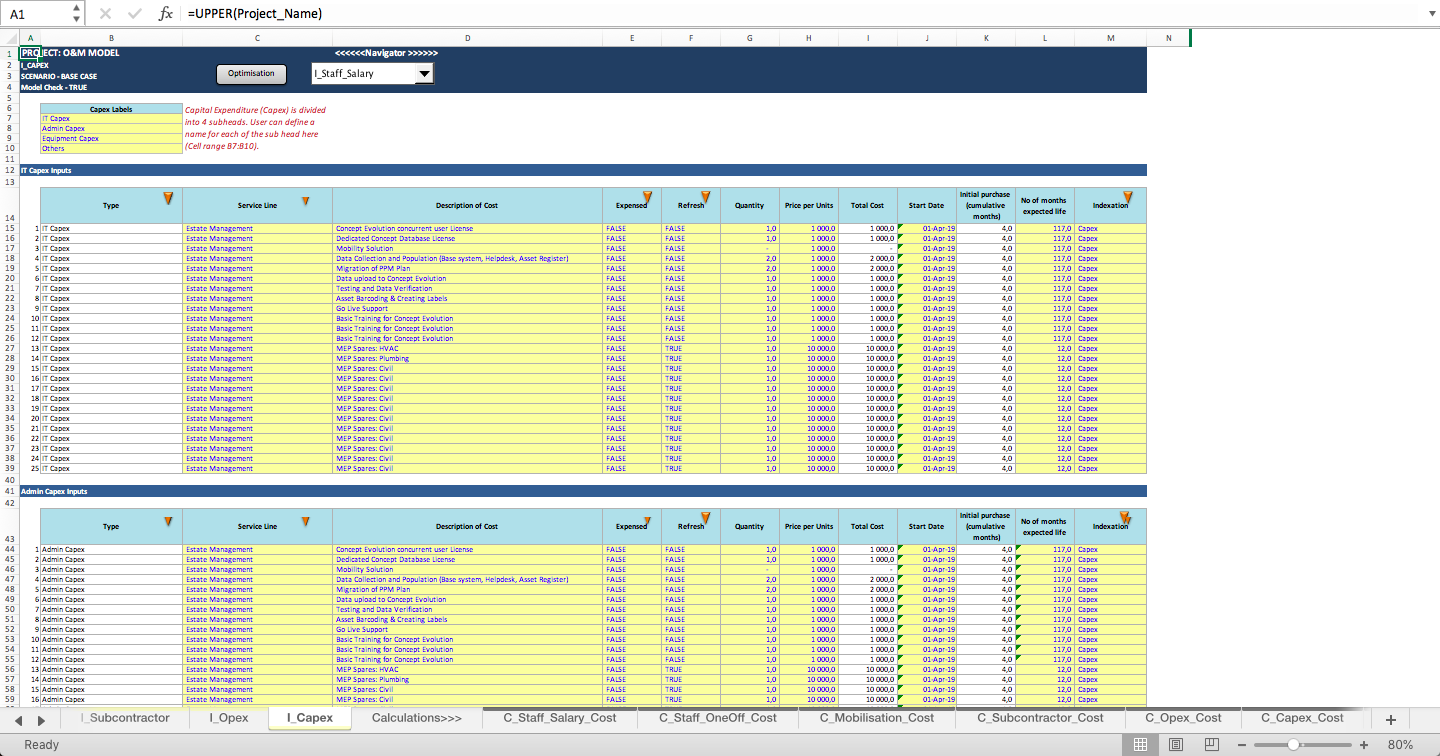Click the confirm checkmark icon in the formula bar
Image resolution: width=1440 pixels, height=756 pixels.
(134, 14)
